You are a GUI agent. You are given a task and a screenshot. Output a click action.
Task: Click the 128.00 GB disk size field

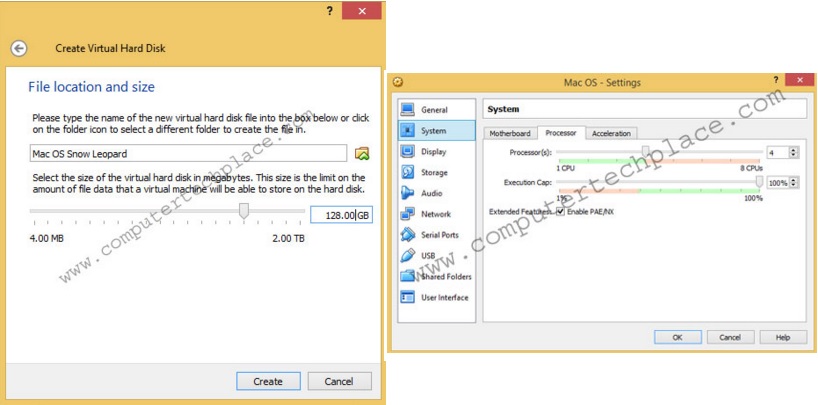(x=341, y=215)
